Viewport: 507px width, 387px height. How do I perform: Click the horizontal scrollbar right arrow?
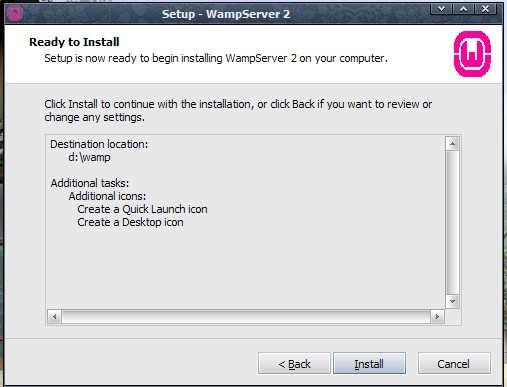pos(437,316)
